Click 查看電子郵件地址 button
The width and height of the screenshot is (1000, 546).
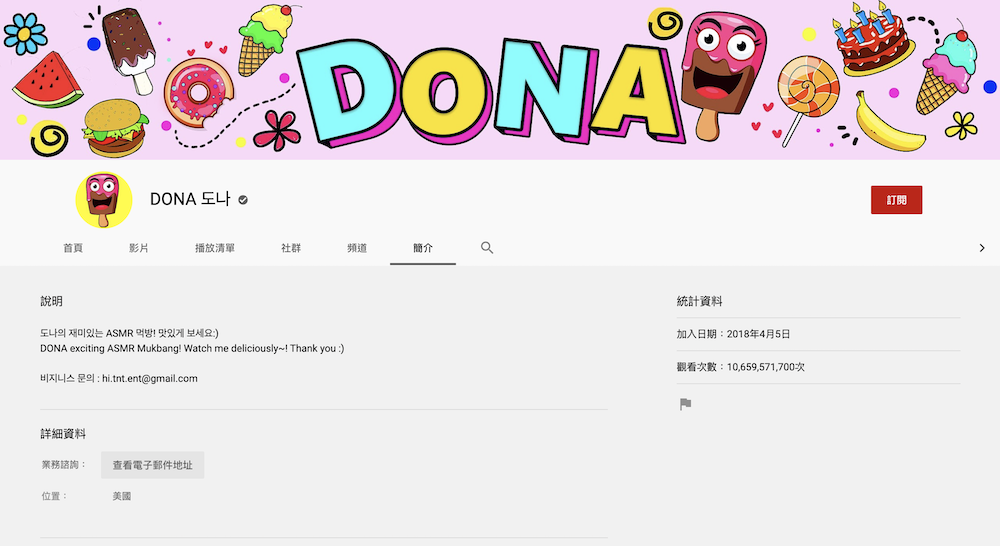(x=152, y=465)
